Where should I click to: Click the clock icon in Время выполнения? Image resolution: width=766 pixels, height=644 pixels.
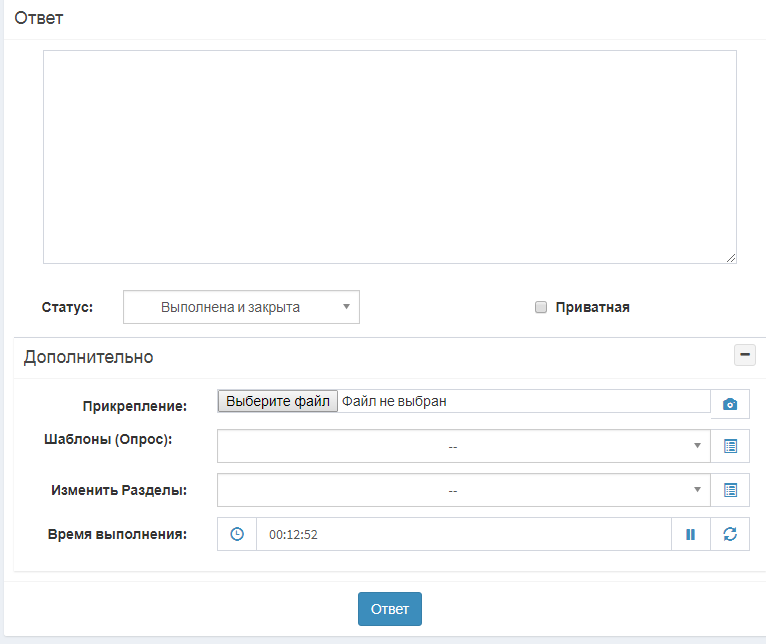pyautogui.click(x=237, y=534)
